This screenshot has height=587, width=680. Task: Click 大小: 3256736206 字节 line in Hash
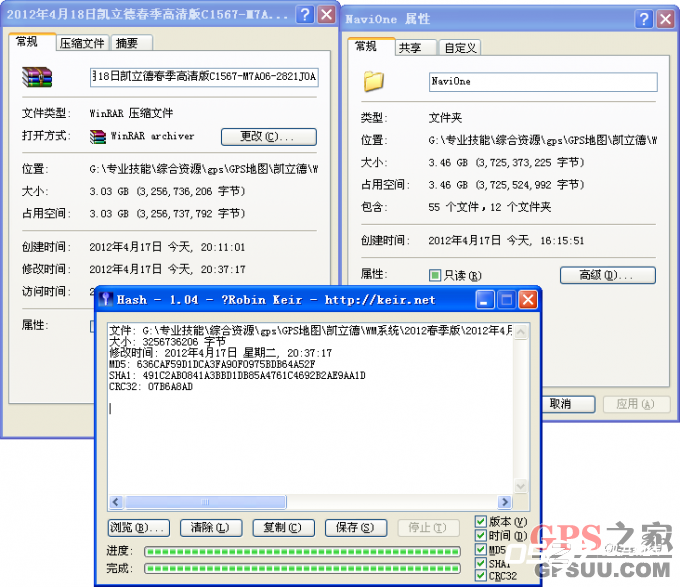click(x=167, y=342)
